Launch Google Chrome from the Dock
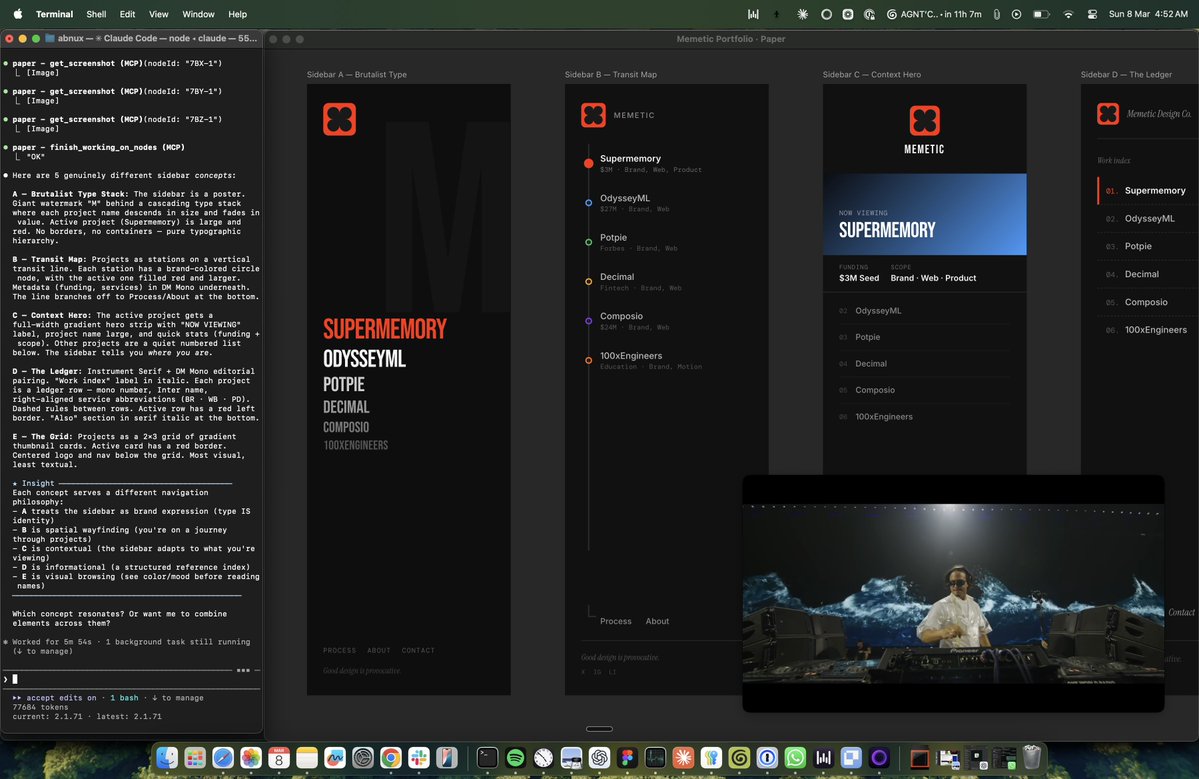 pos(391,758)
